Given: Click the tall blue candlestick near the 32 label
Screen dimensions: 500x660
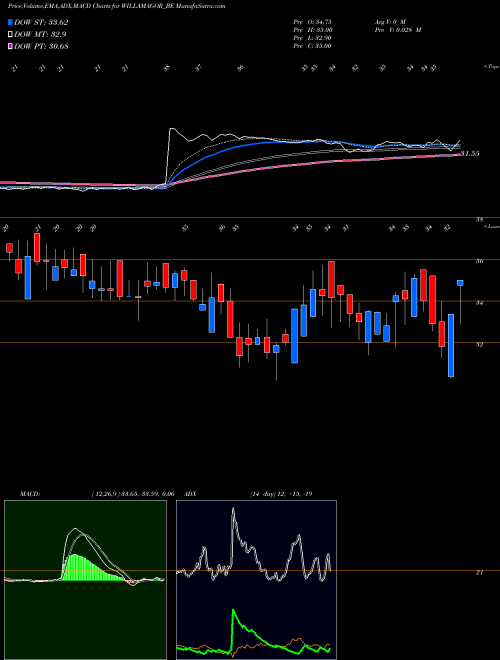Looking at the screenshot, I should coord(451,345).
